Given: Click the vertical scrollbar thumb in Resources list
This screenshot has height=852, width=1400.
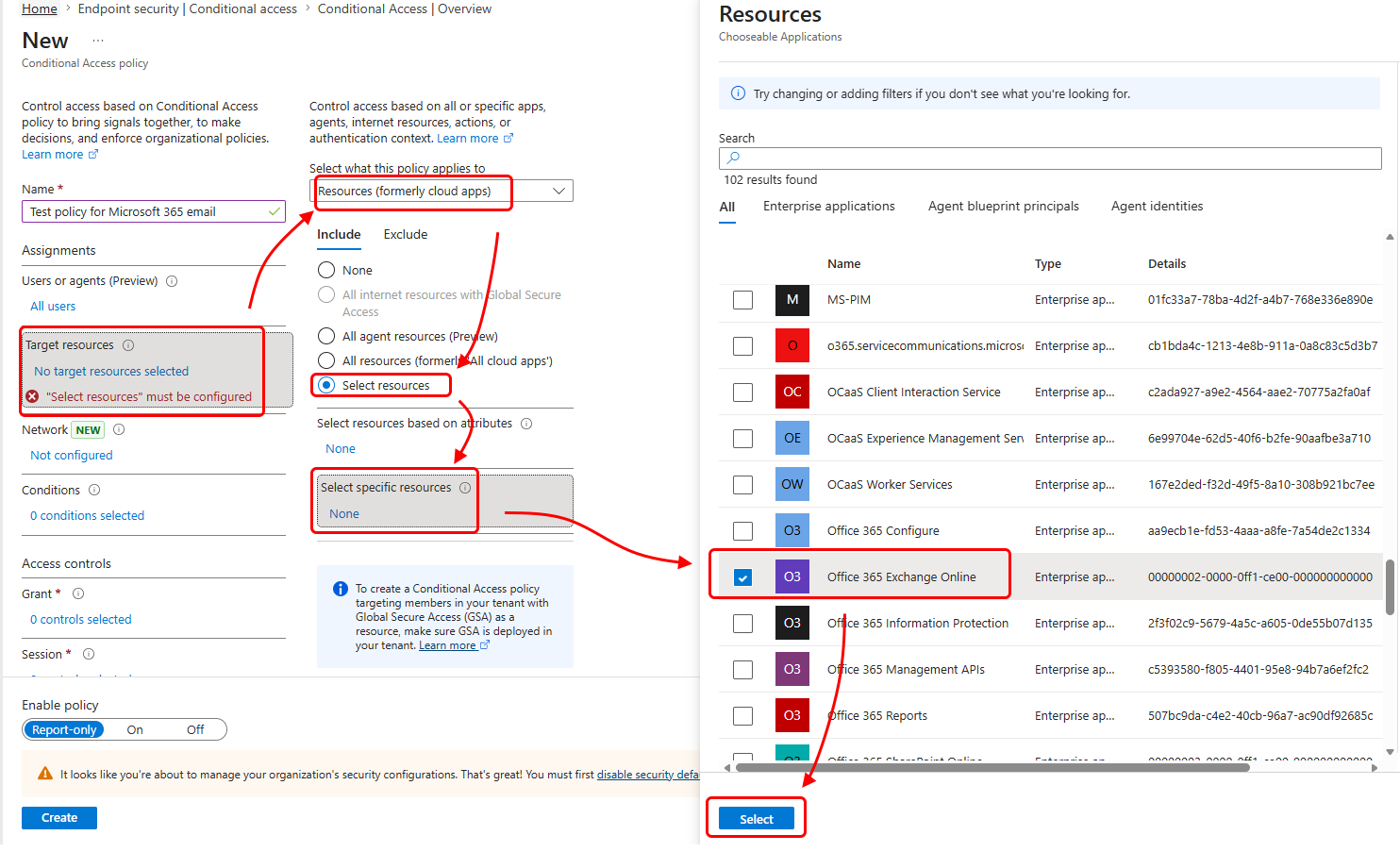Looking at the screenshot, I should pyautogui.click(x=1390, y=586).
